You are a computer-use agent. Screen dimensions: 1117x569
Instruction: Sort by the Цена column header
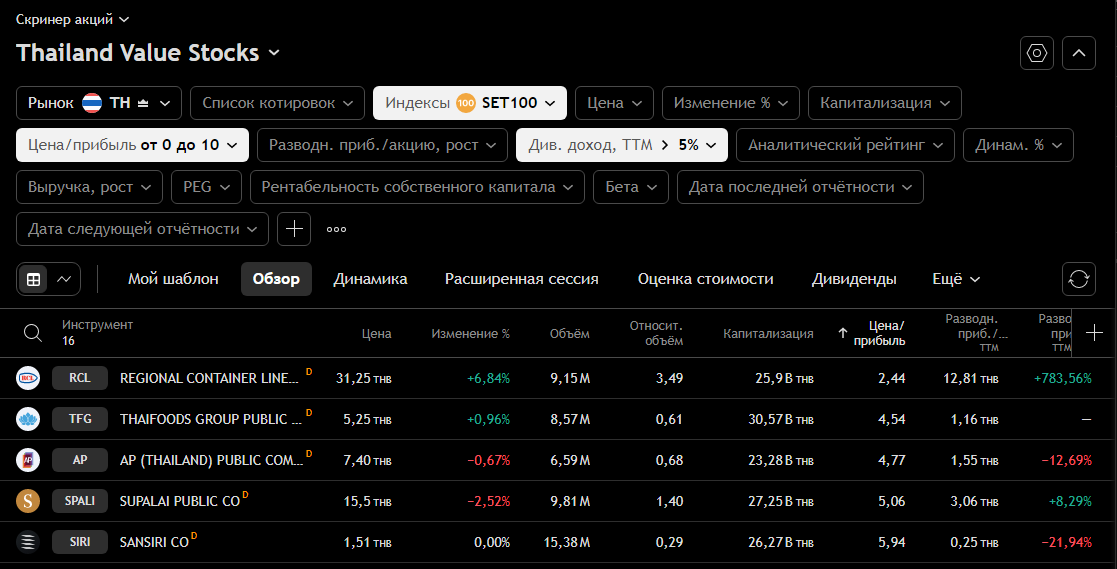(376, 333)
